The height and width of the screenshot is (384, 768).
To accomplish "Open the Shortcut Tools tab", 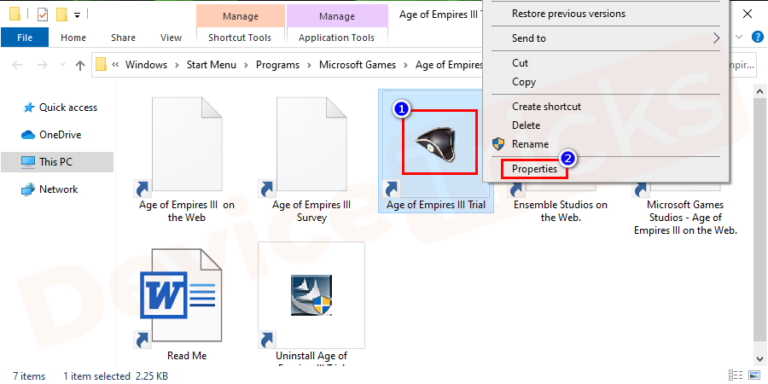I will click(240, 37).
